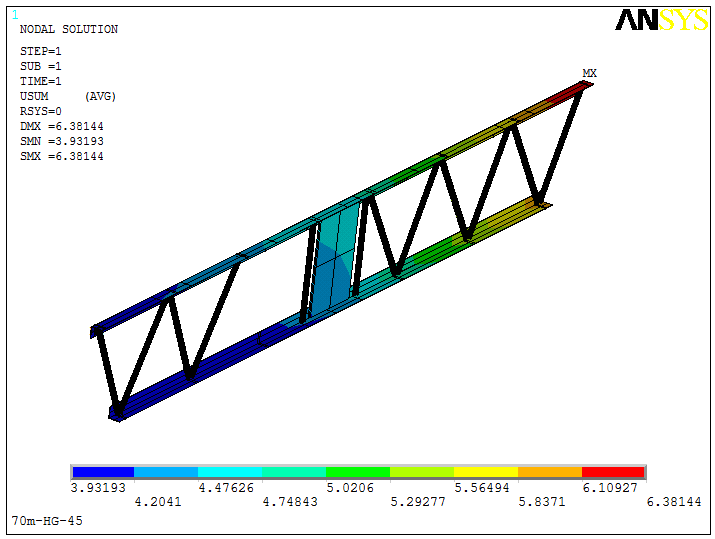715x539 pixels.
Task: Click the window number 1 label
Action: pos(15,16)
